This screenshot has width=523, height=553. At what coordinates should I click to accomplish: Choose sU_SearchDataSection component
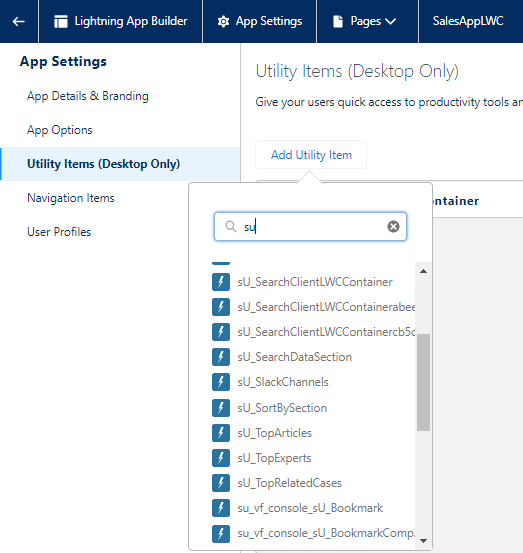294,357
